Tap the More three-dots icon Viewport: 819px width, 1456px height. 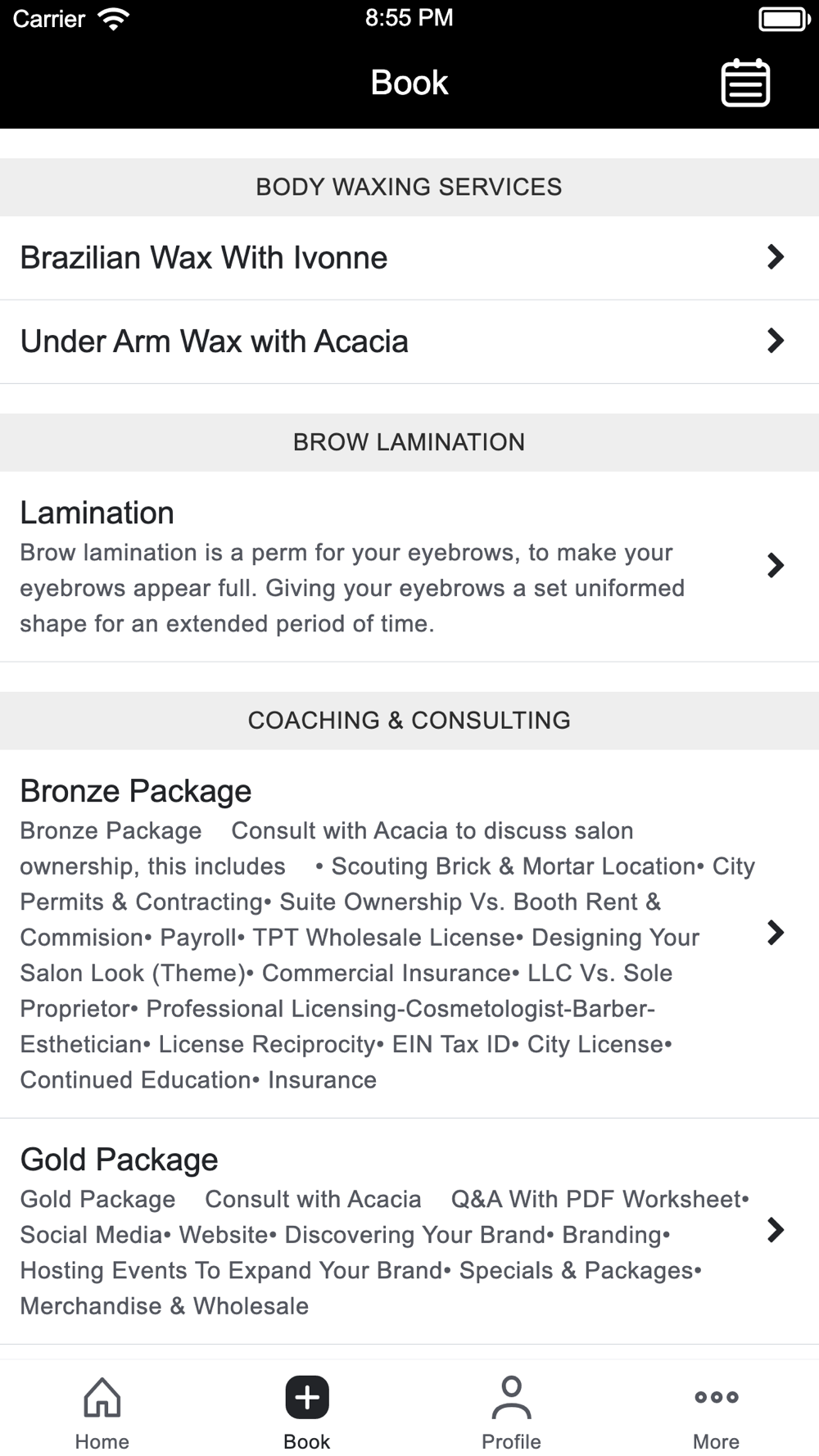pyautogui.click(x=716, y=1397)
